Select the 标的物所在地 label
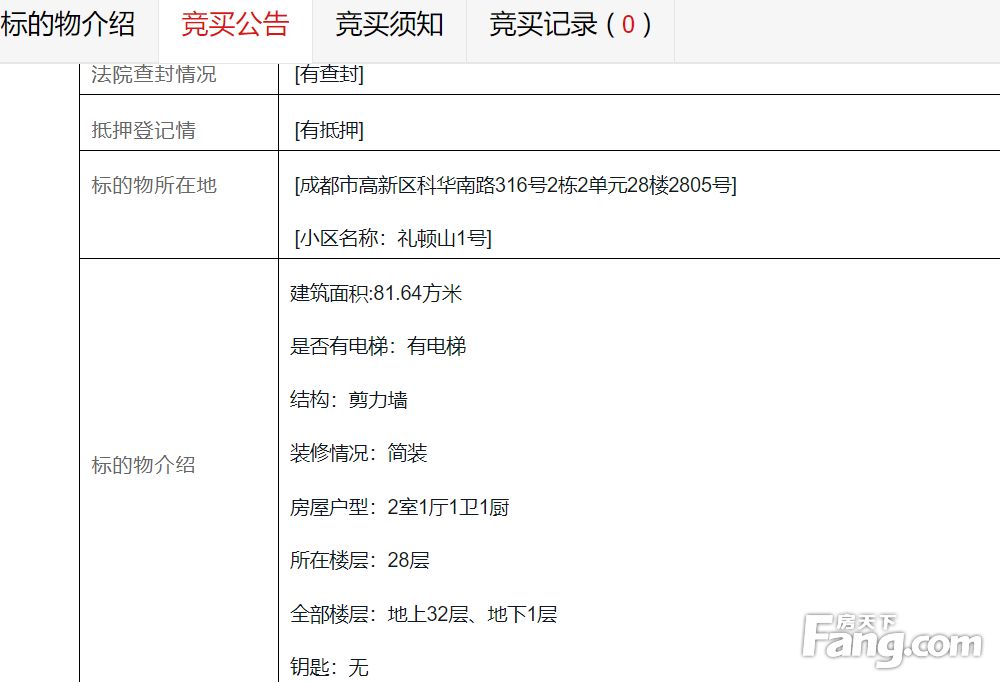Screen dimensions: 1000x682 pos(154,185)
